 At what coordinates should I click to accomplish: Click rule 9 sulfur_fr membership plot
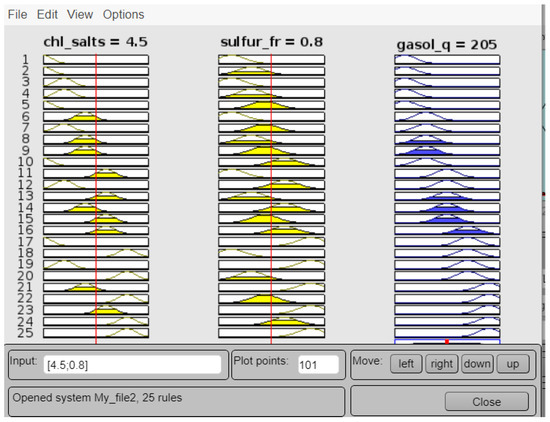tap(271, 151)
